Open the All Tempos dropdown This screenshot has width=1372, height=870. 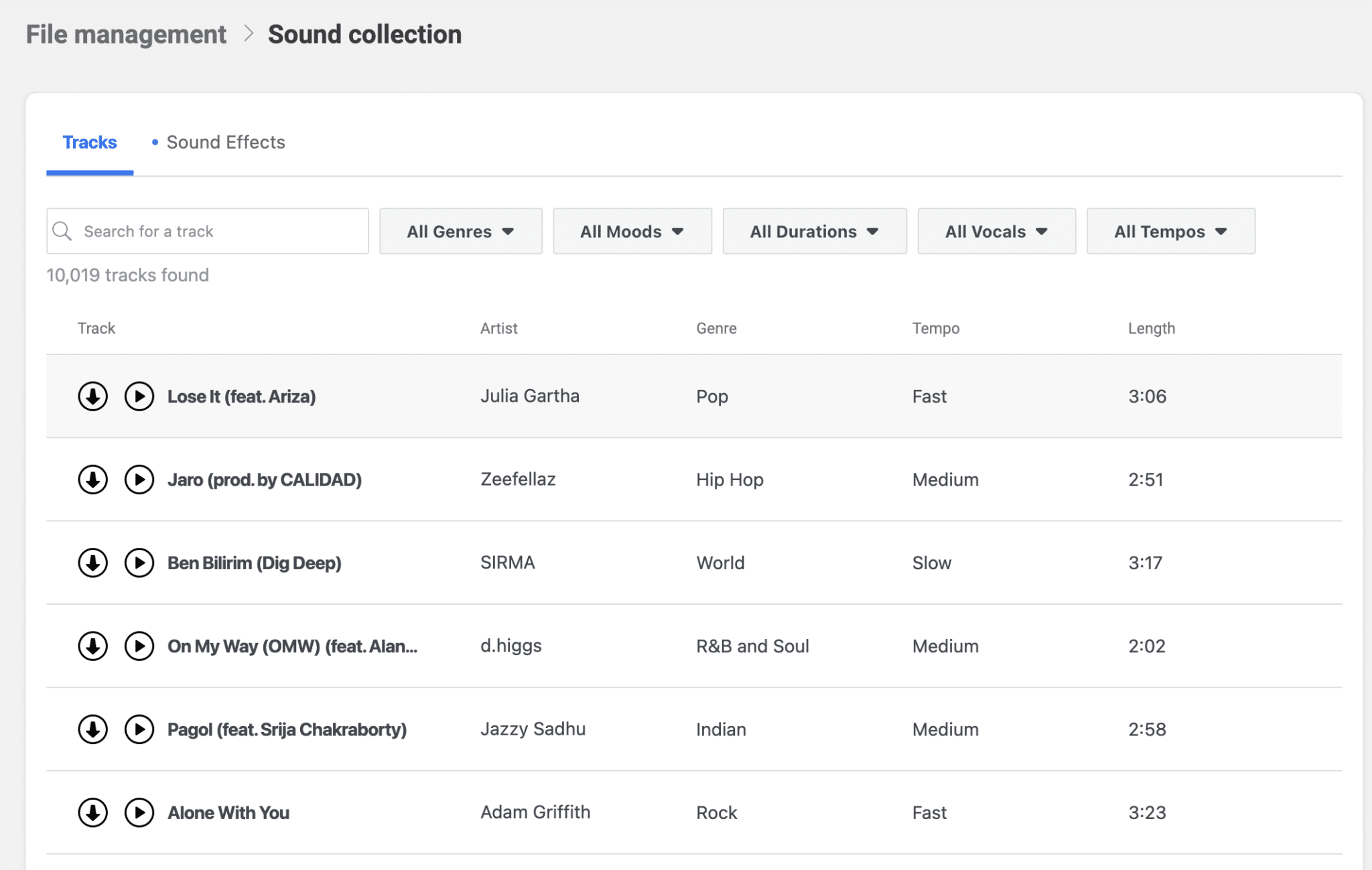point(1170,231)
